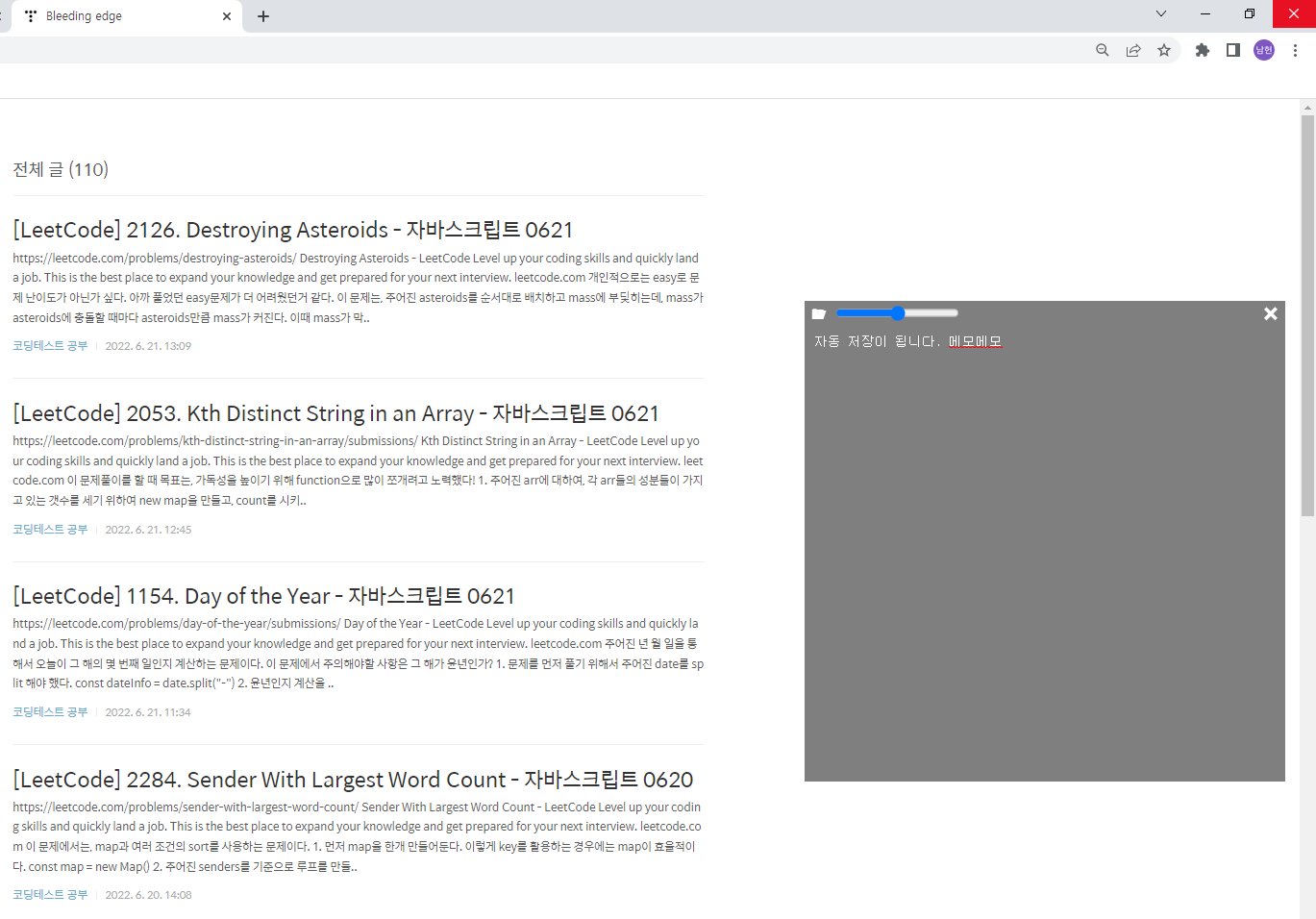Open Chrome three-dot menu

pyautogui.click(x=1295, y=50)
